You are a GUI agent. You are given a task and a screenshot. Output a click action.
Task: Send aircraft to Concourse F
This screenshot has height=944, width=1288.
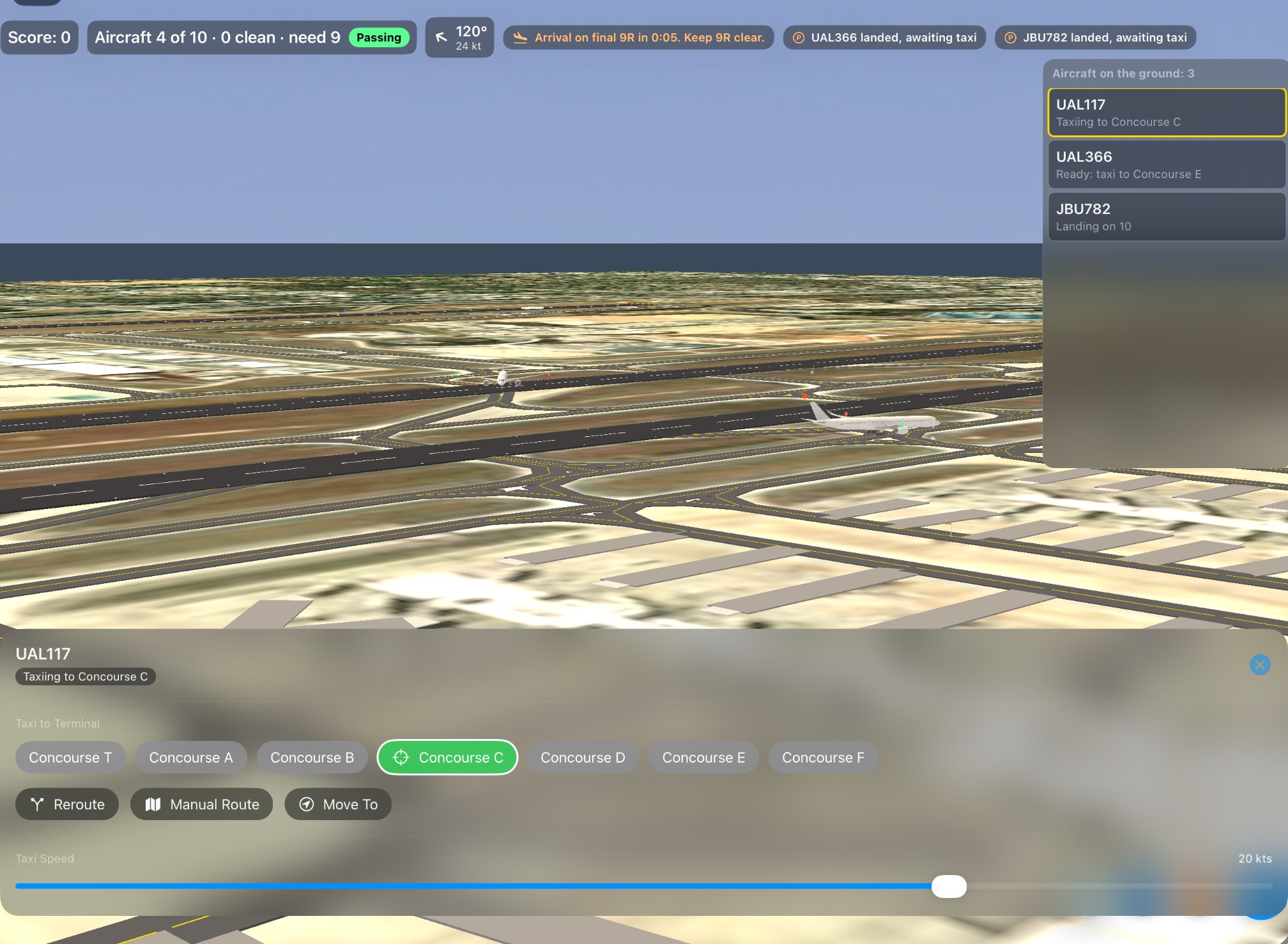pos(823,757)
